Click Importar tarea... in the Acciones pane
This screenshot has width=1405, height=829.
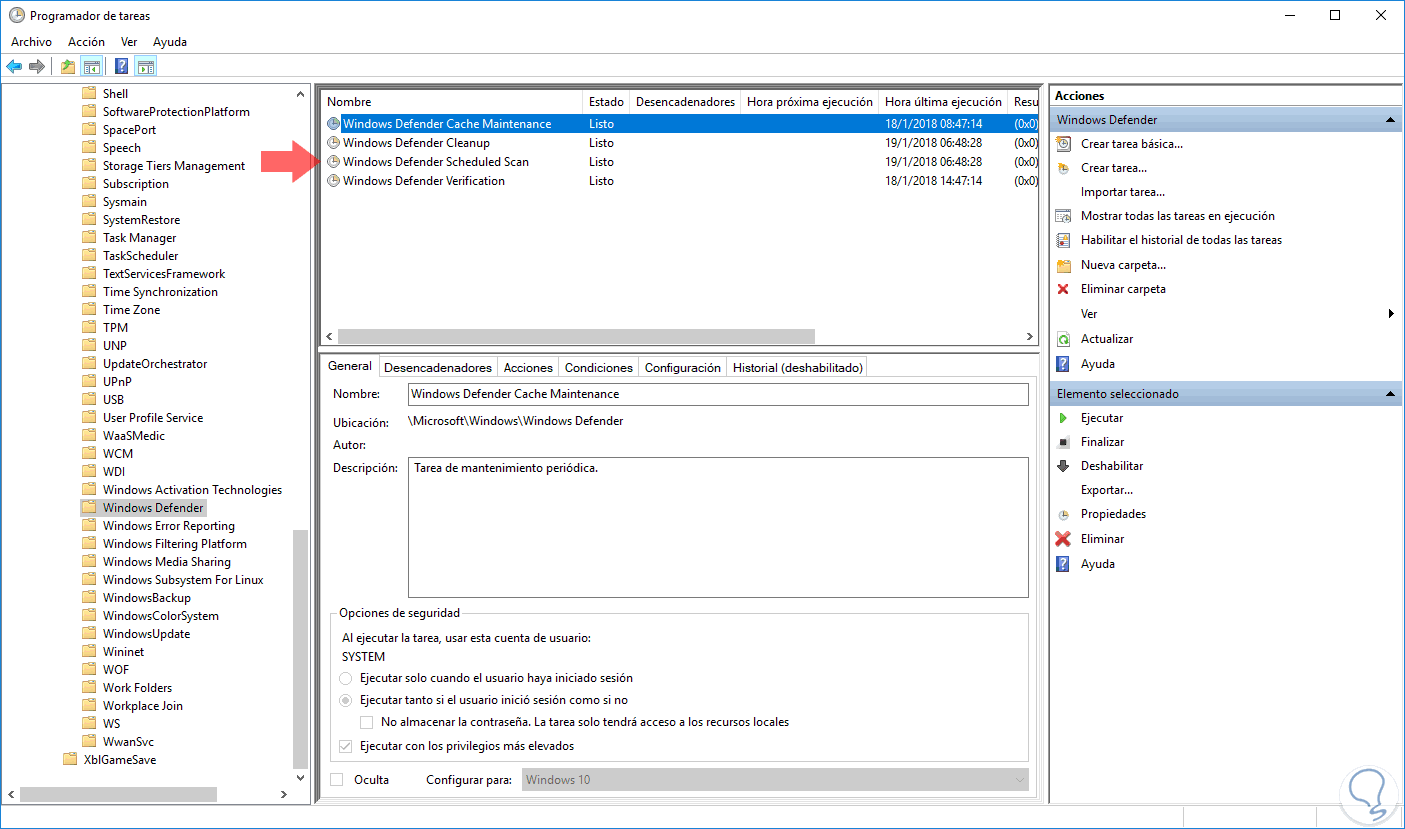pyautogui.click(x=1123, y=192)
